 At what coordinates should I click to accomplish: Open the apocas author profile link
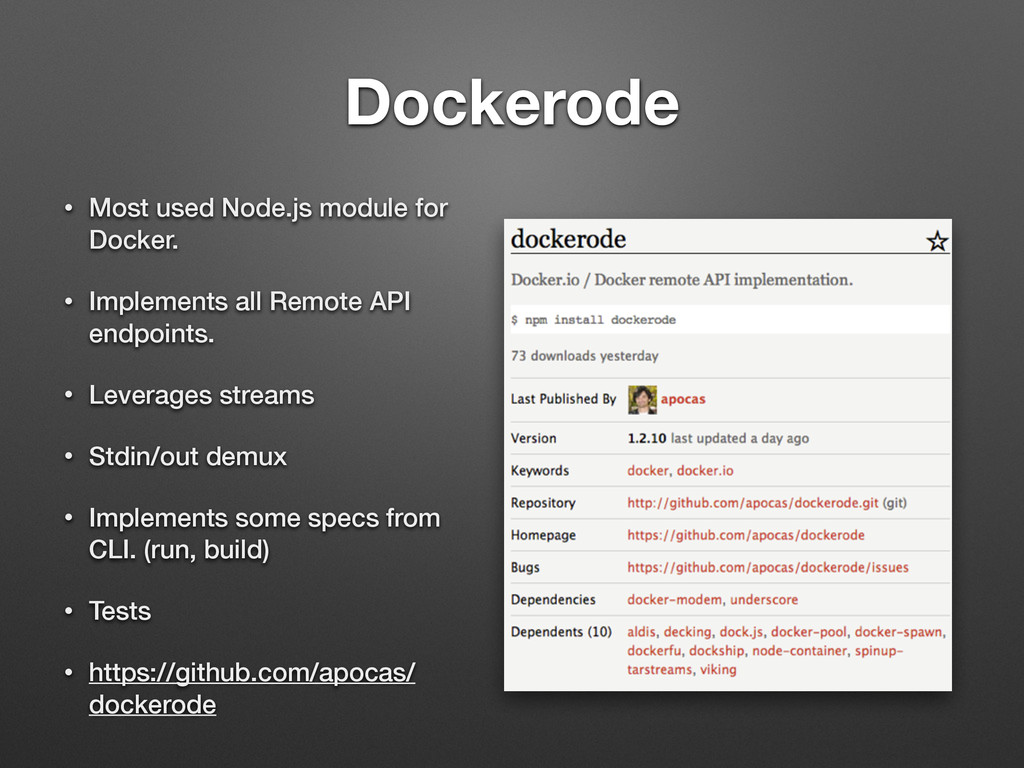pyautogui.click(x=682, y=400)
